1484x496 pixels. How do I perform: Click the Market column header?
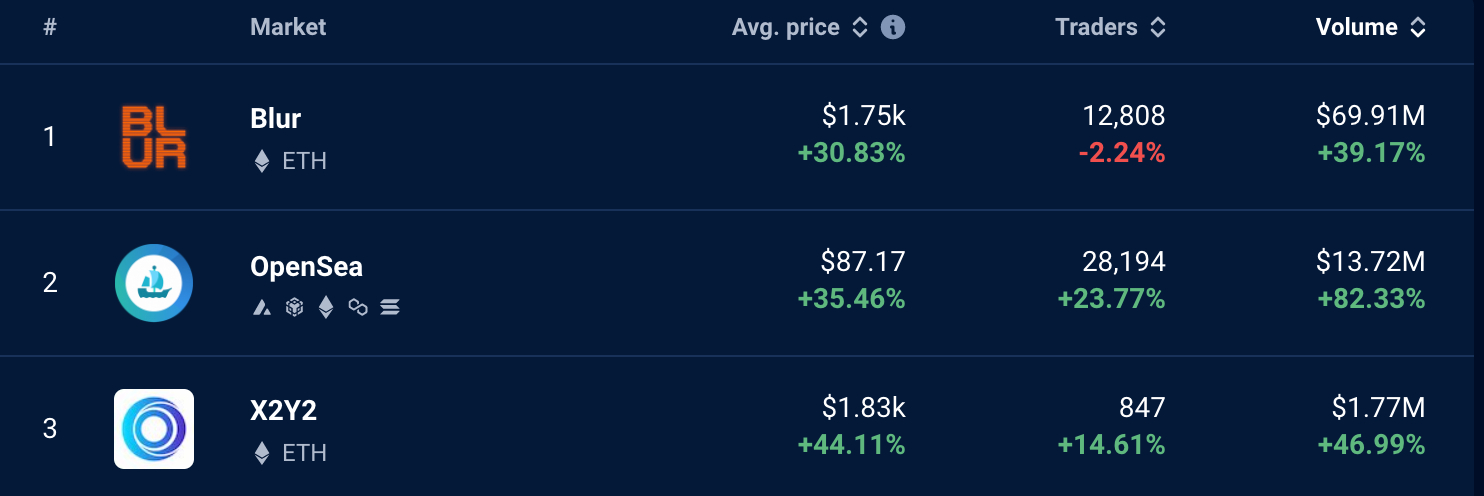click(x=288, y=27)
